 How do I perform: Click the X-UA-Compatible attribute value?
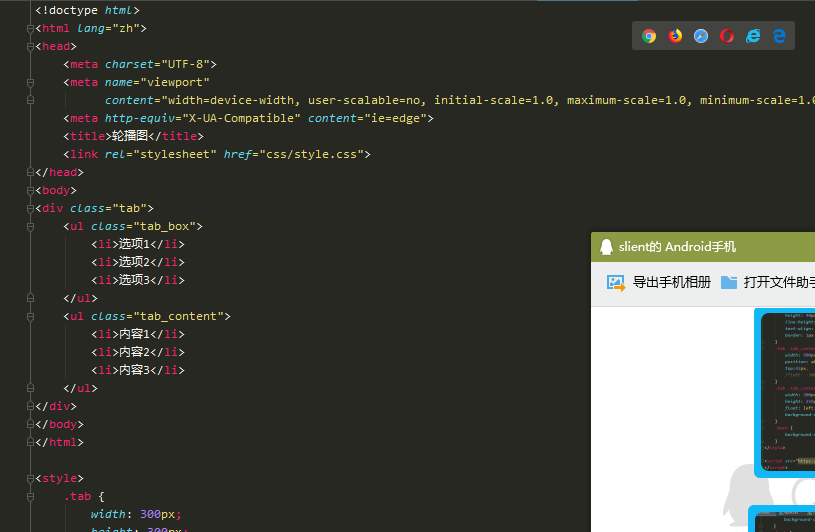coord(241,118)
